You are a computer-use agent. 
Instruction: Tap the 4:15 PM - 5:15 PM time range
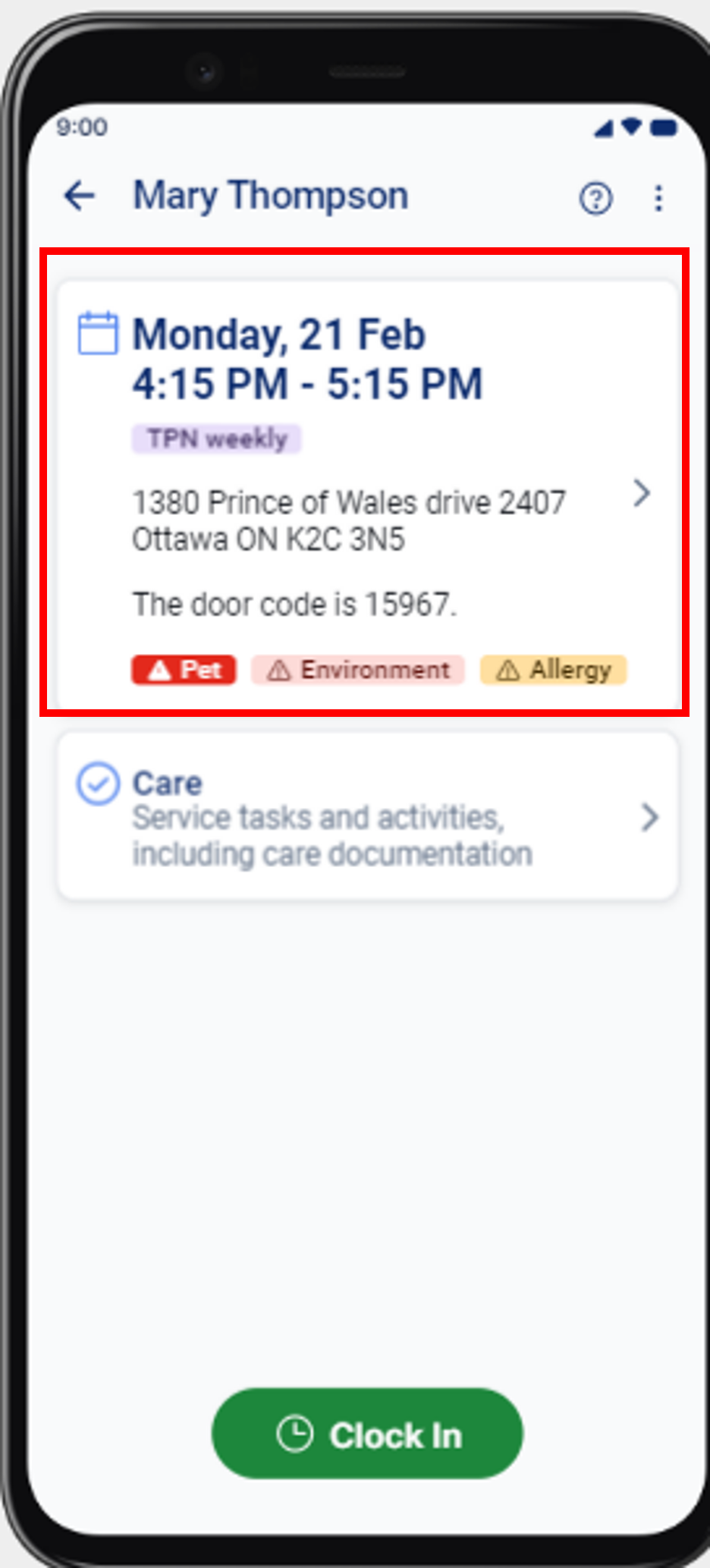point(307,384)
